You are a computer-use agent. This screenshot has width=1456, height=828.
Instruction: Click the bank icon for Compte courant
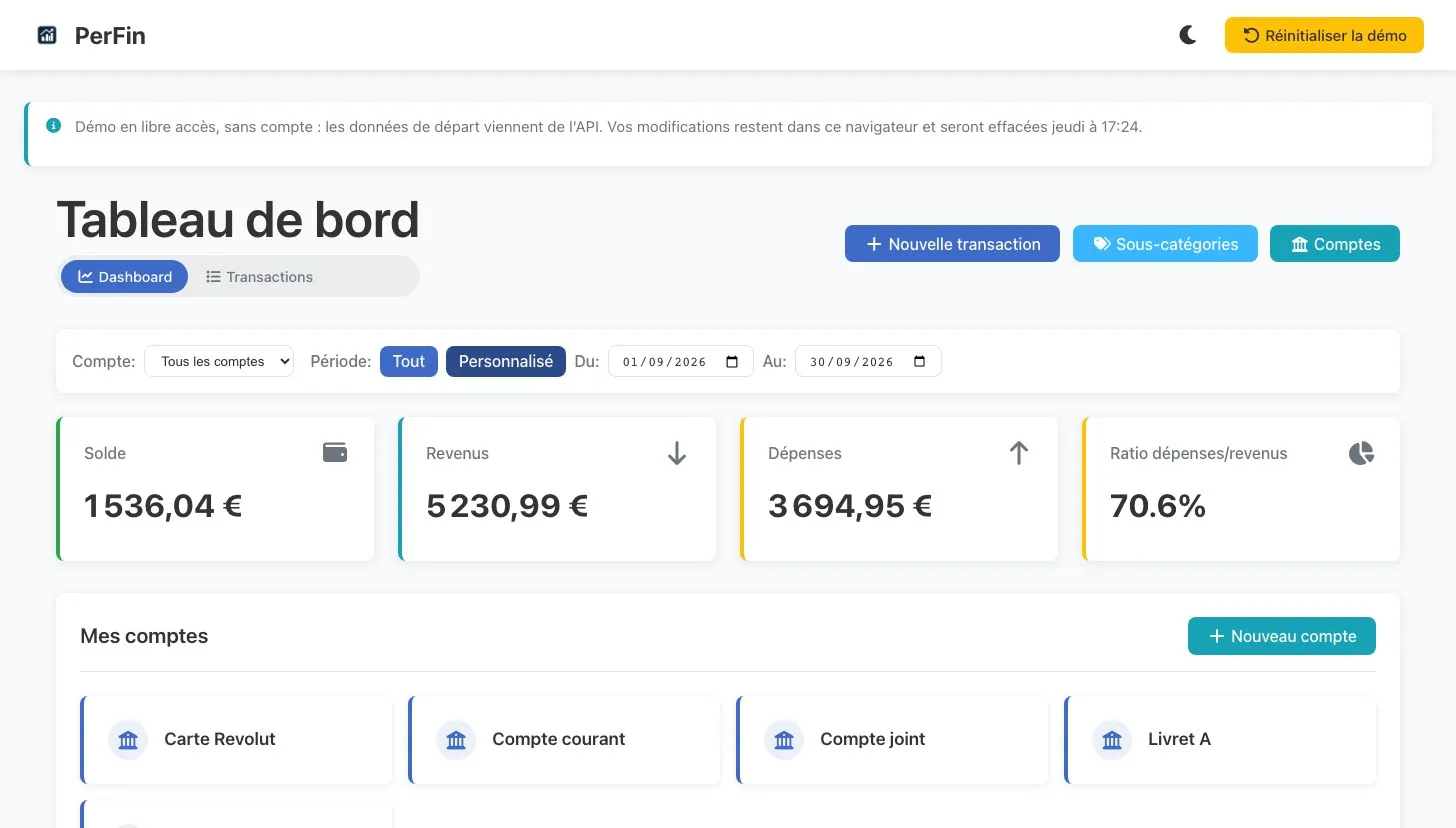tap(456, 740)
